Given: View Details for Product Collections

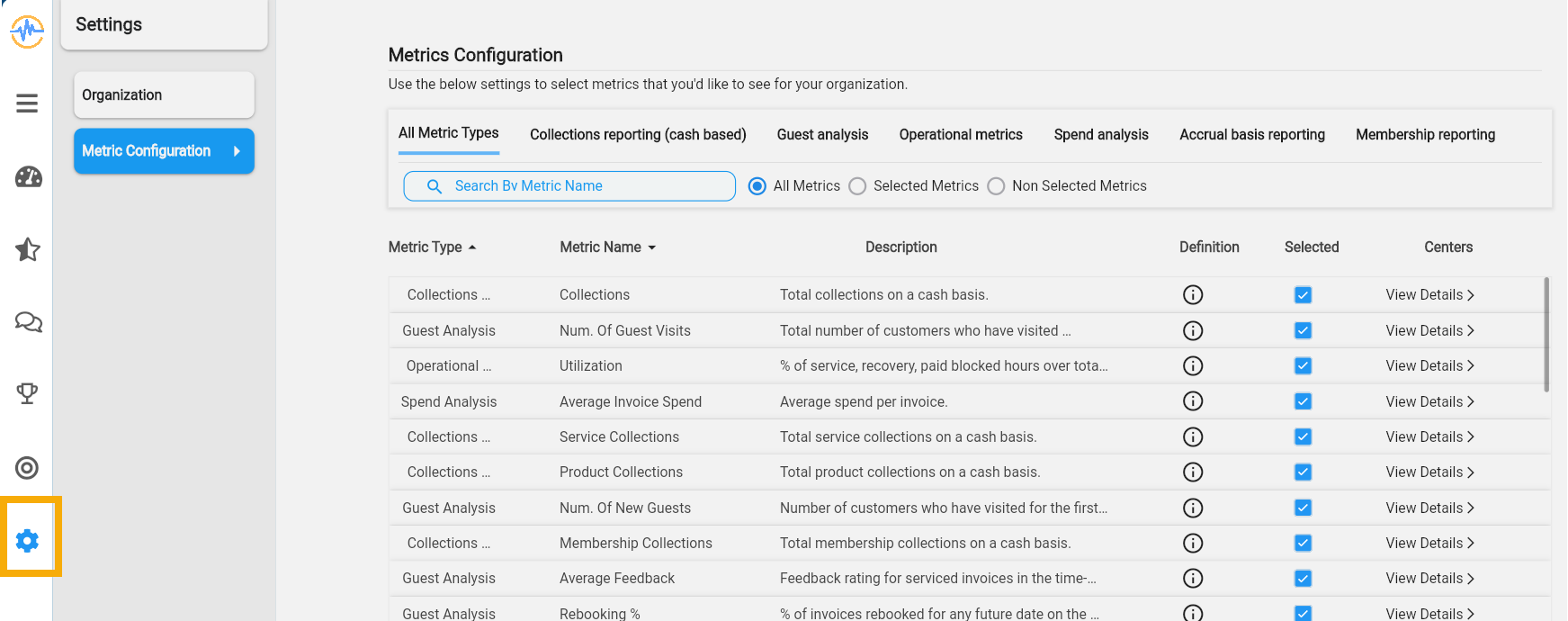Looking at the screenshot, I should click(x=1430, y=472).
